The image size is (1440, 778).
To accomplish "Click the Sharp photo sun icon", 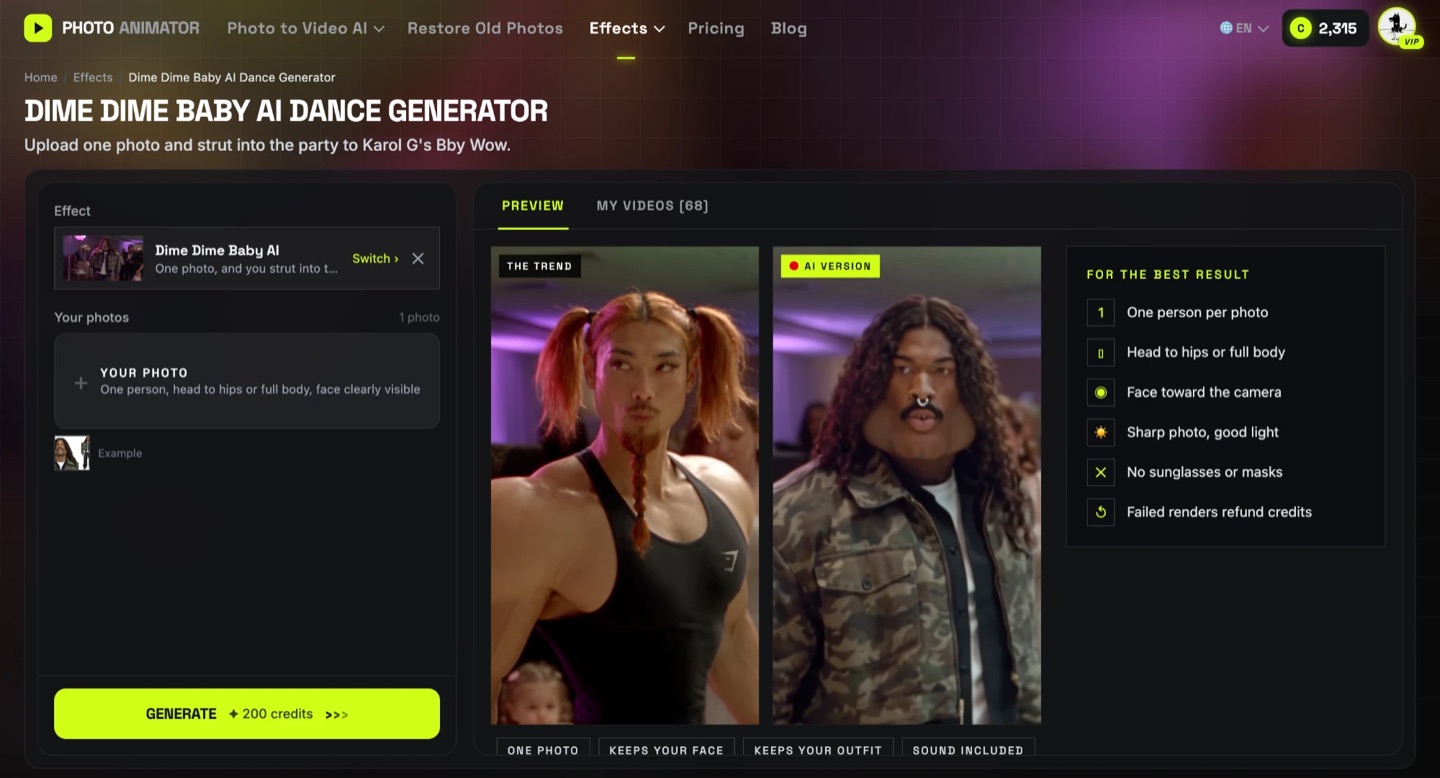I will click(x=1100, y=432).
